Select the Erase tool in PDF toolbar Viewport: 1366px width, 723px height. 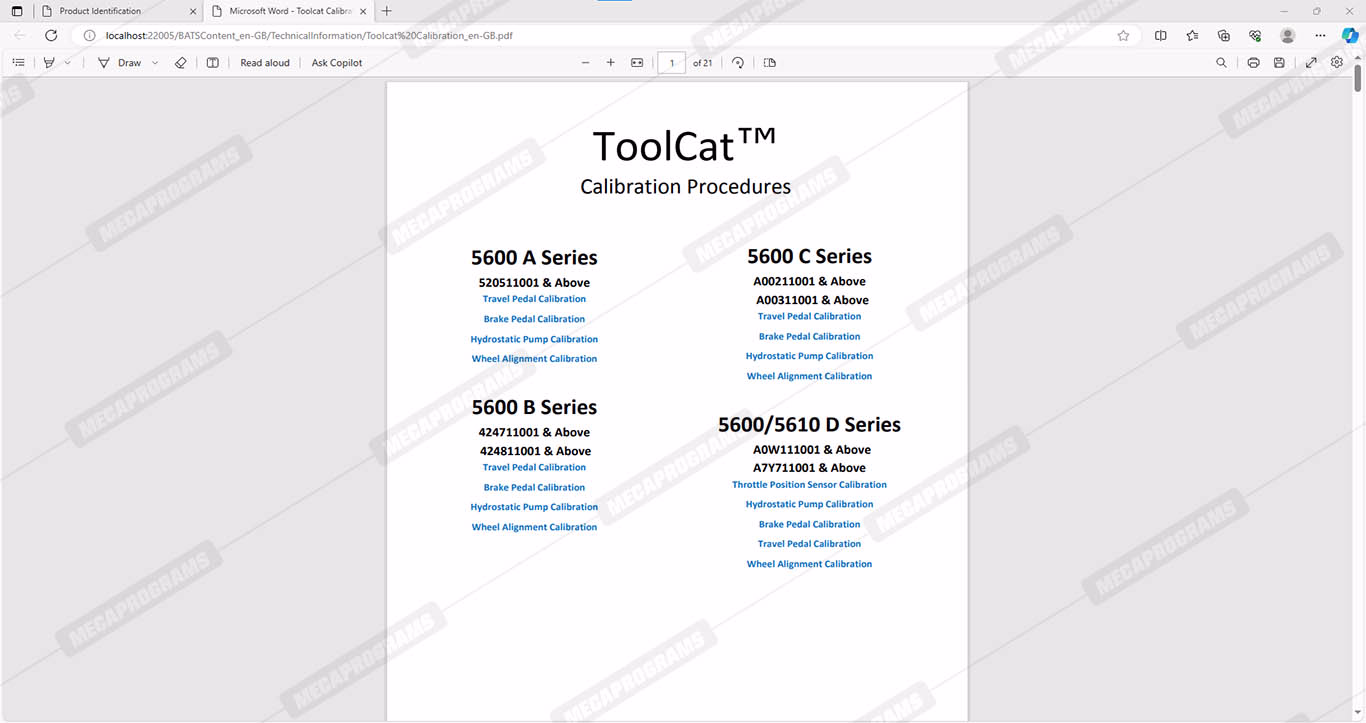(x=180, y=62)
